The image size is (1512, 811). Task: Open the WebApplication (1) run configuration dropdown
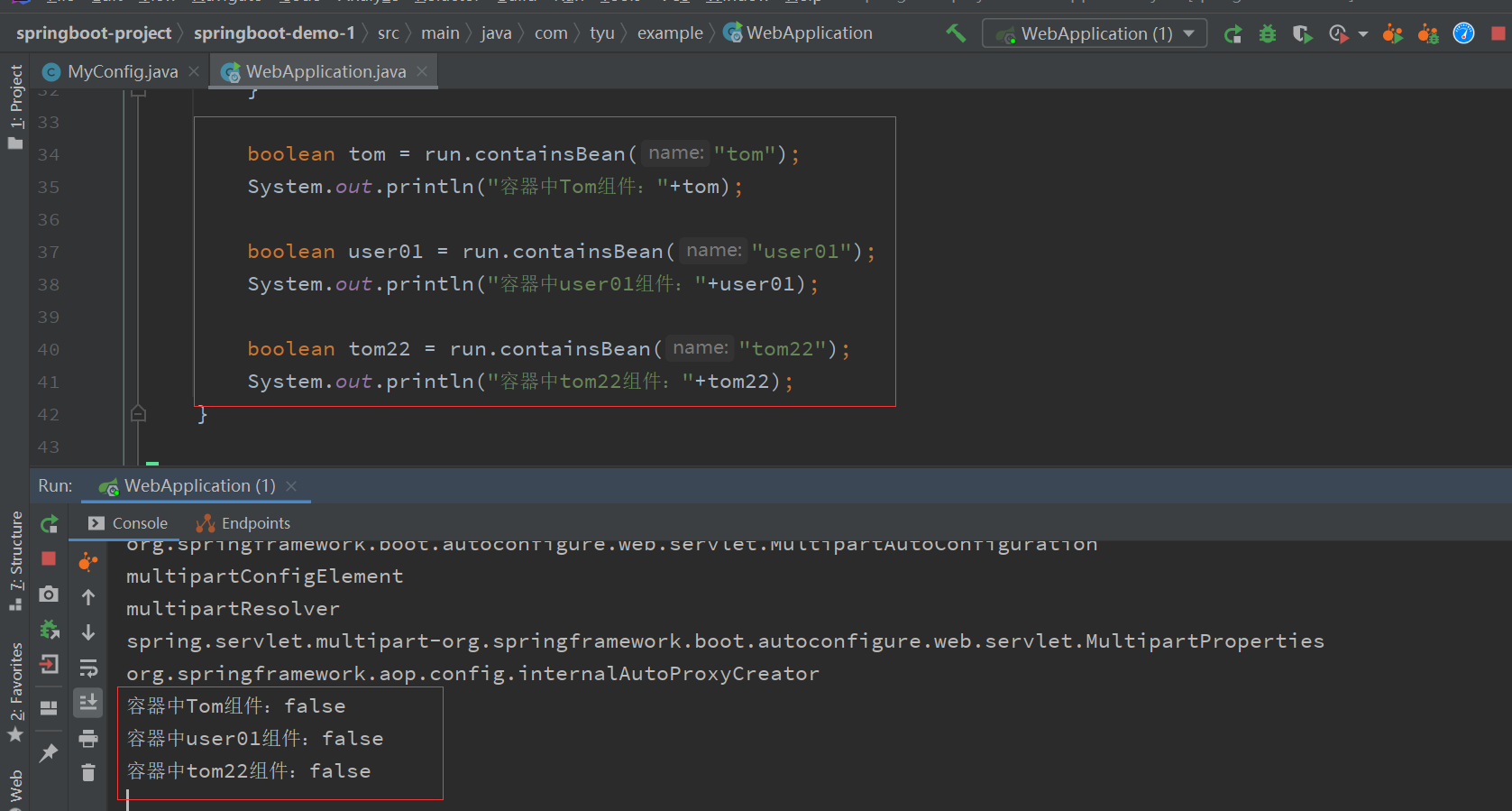(1095, 33)
